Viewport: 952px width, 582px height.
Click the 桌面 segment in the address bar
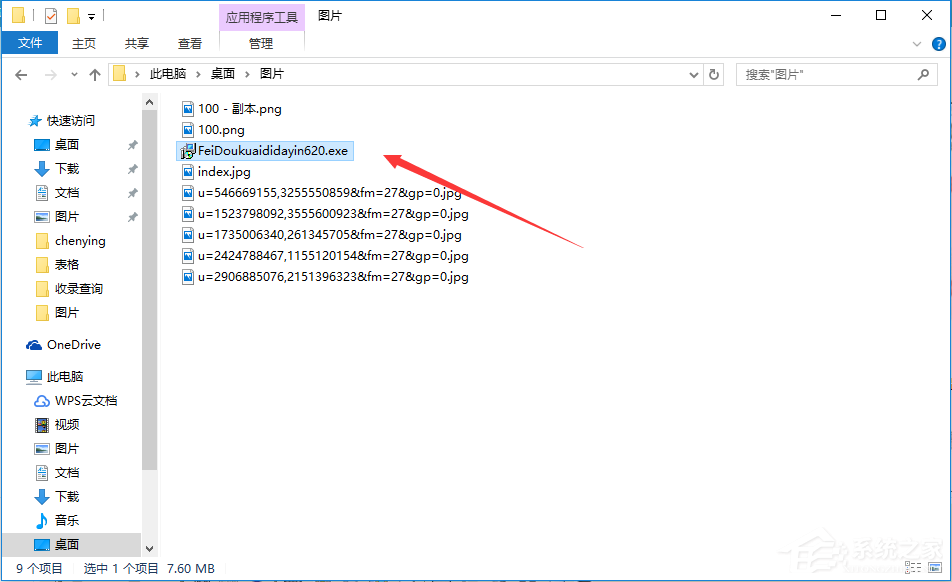222,74
